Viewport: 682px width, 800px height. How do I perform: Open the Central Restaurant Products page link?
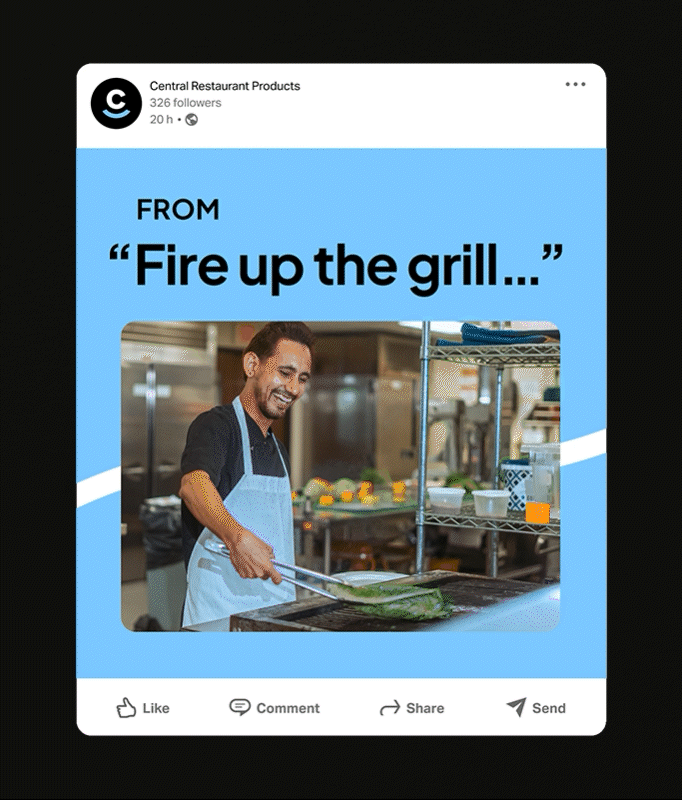point(224,86)
